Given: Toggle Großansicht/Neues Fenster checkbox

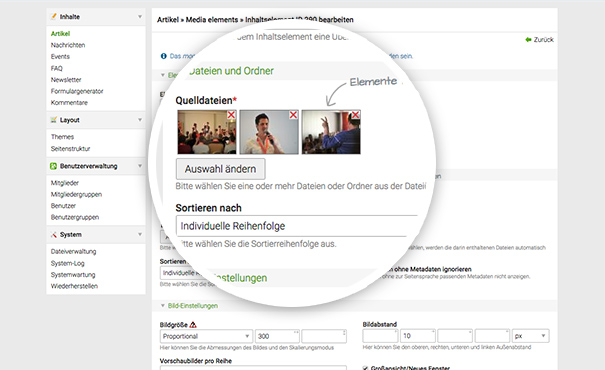Looking at the screenshot, I should pos(365,368).
